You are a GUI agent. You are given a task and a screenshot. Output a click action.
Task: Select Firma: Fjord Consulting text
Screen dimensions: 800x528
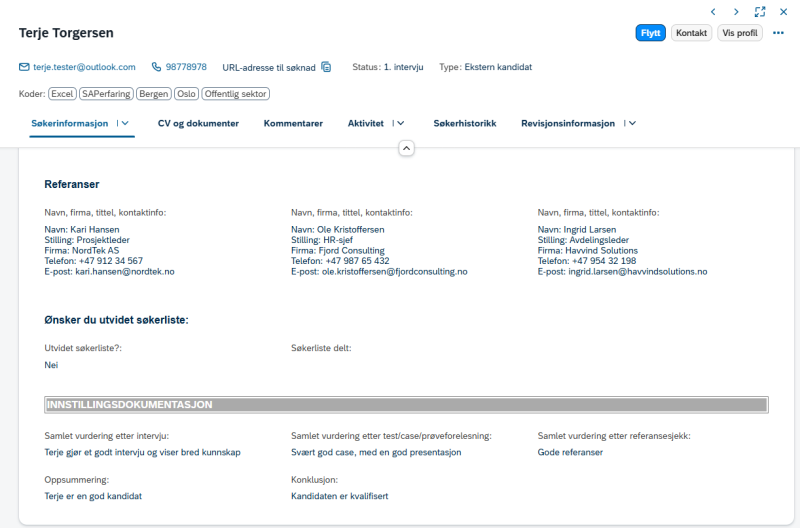point(338,250)
